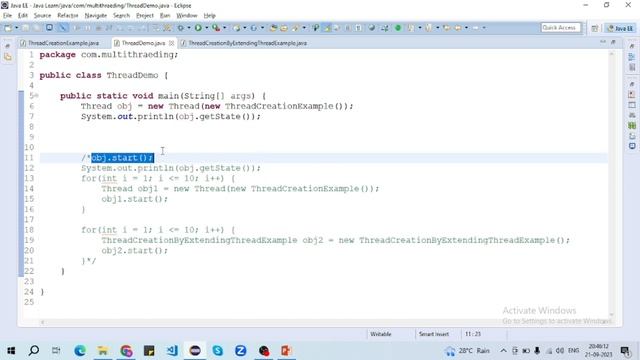Viewport: 640px width, 360px height.
Task: Open the Navigate menu
Action: pos(96,16)
